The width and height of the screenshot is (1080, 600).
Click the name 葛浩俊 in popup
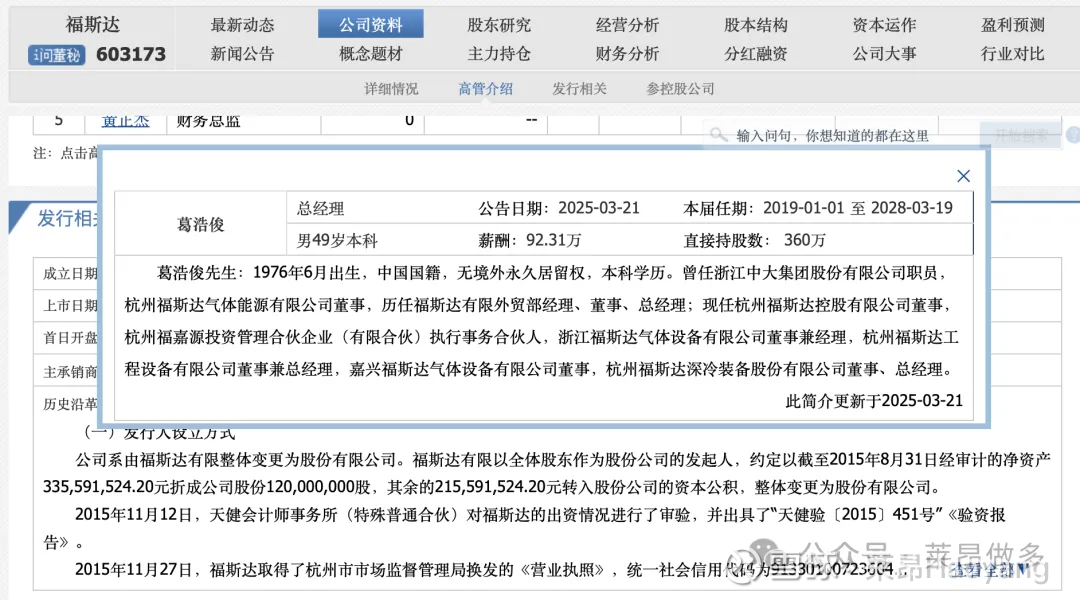click(x=200, y=225)
